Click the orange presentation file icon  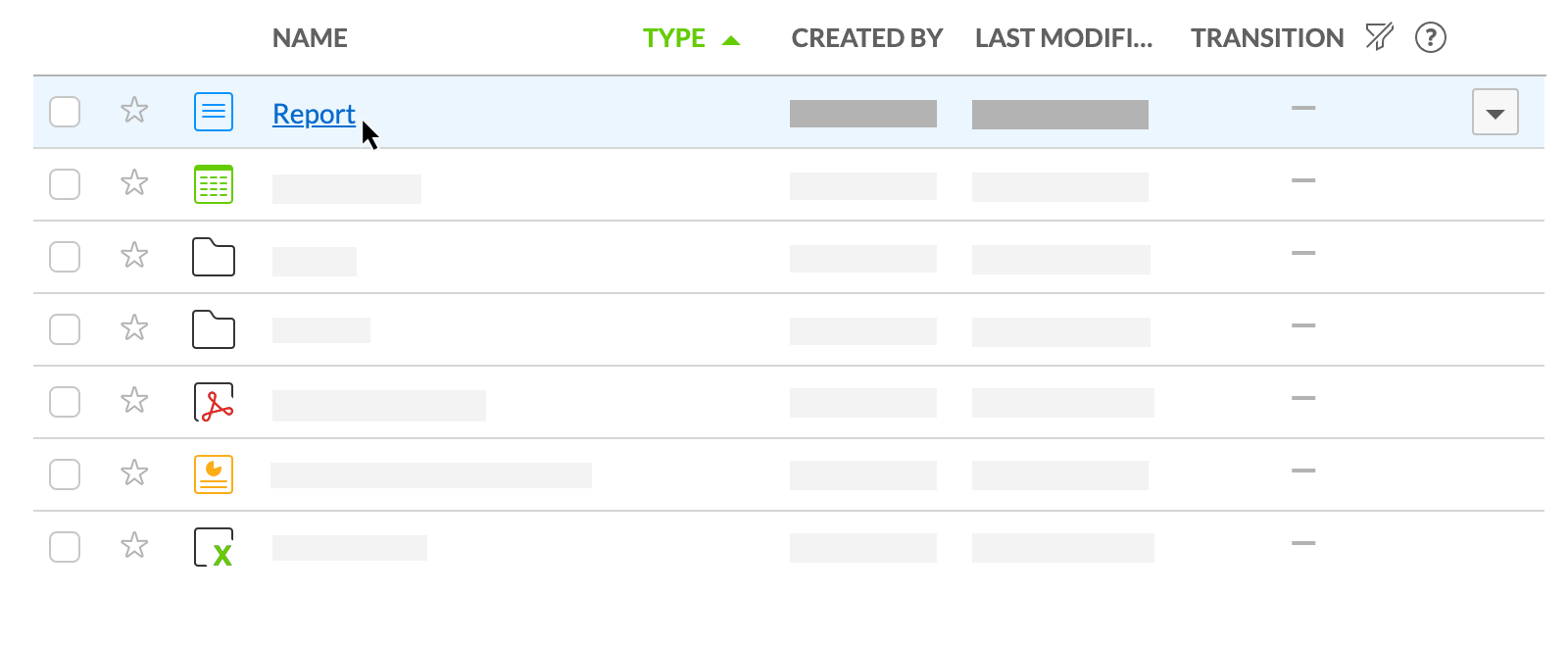tap(214, 474)
